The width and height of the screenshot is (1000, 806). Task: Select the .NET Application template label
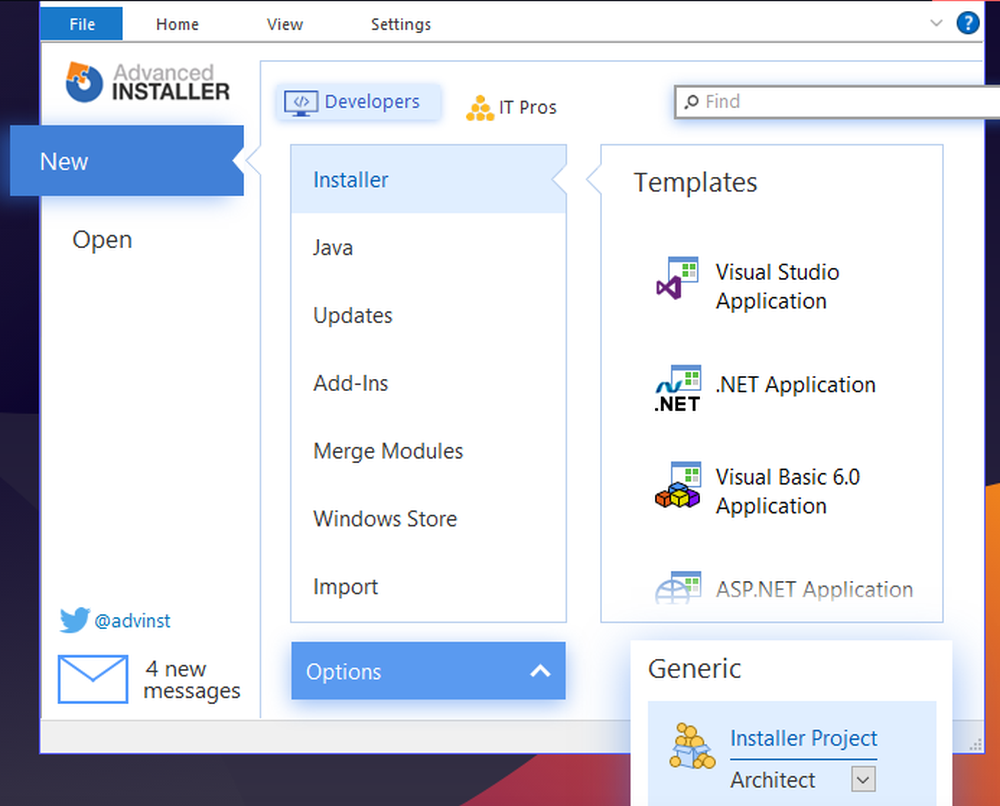click(x=795, y=385)
